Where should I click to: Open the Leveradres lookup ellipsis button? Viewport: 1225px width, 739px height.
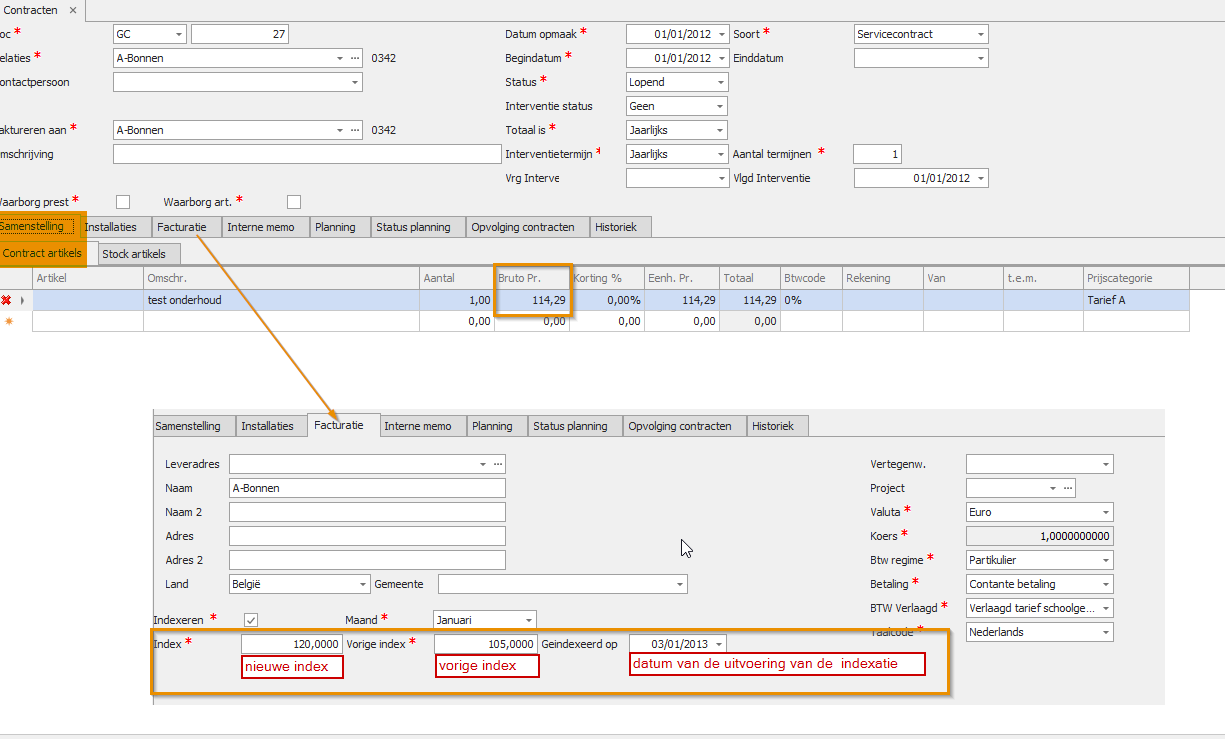(498, 464)
